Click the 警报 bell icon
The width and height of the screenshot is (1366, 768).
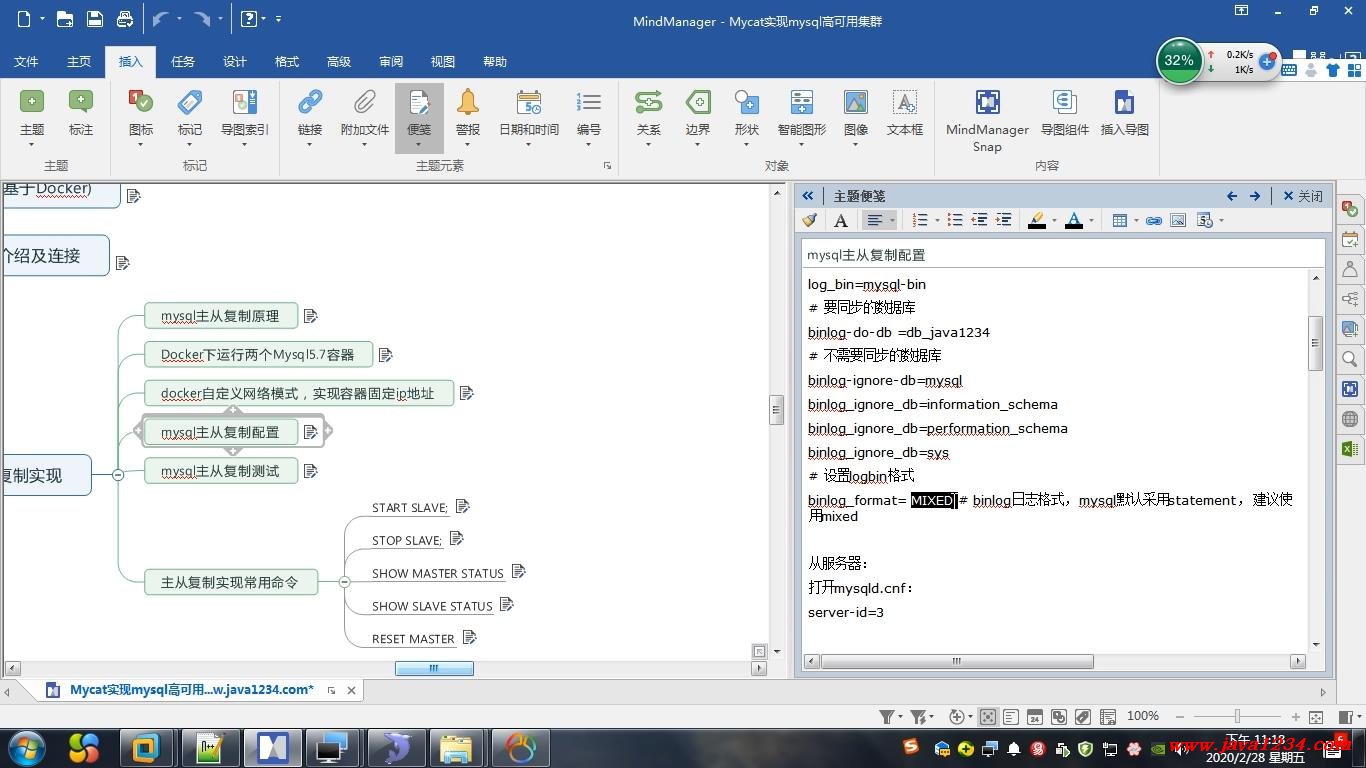[468, 102]
